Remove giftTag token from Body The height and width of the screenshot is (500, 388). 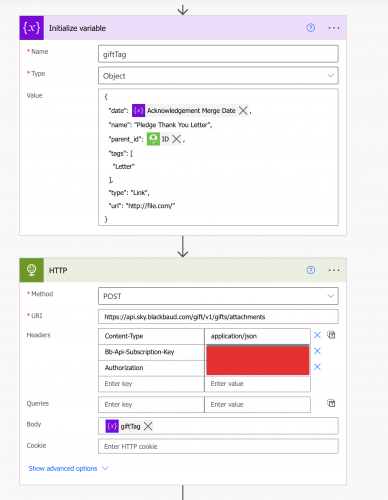tap(148, 426)
